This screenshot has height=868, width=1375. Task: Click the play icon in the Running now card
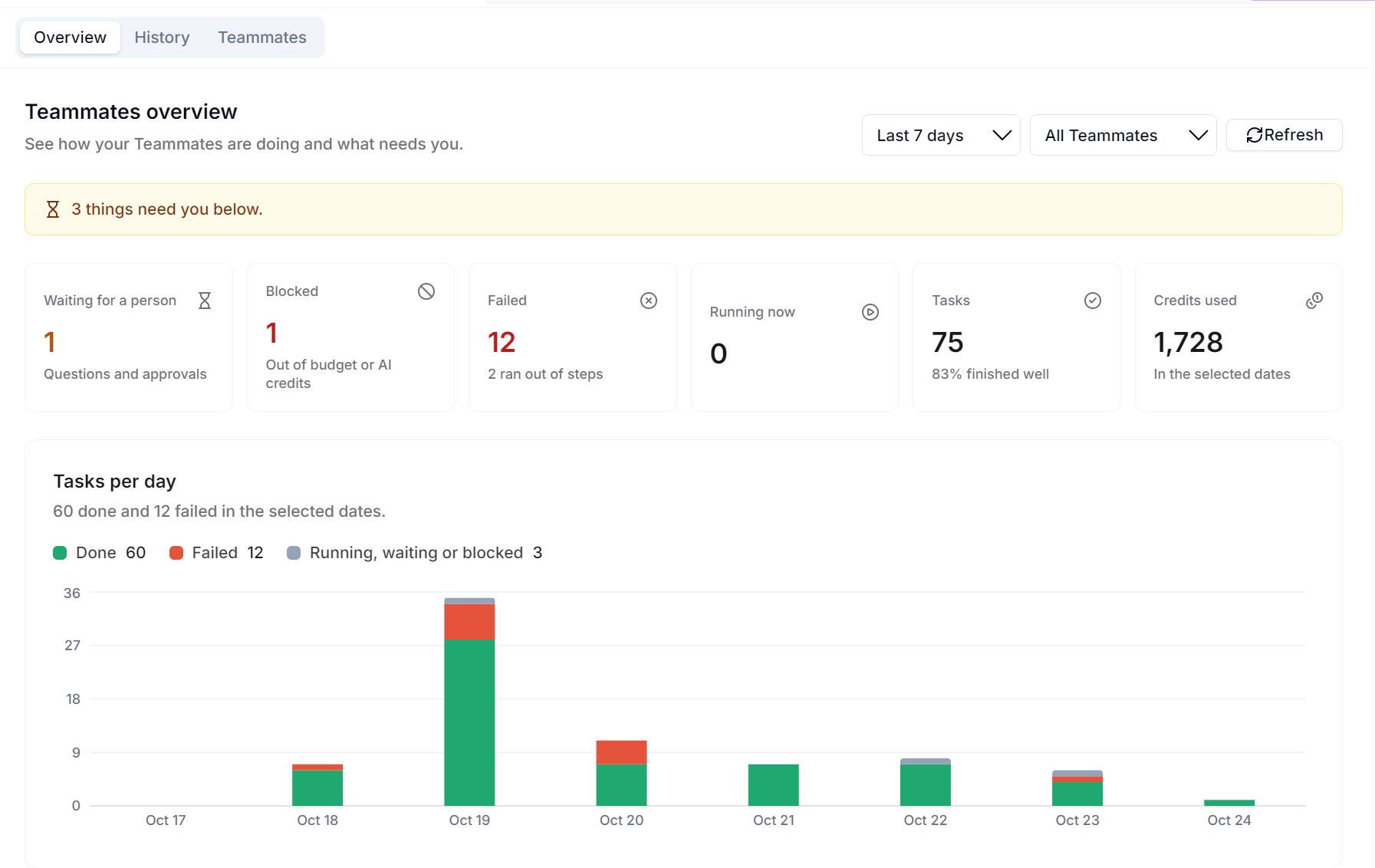pyautogui.click(x=870, y=312)
